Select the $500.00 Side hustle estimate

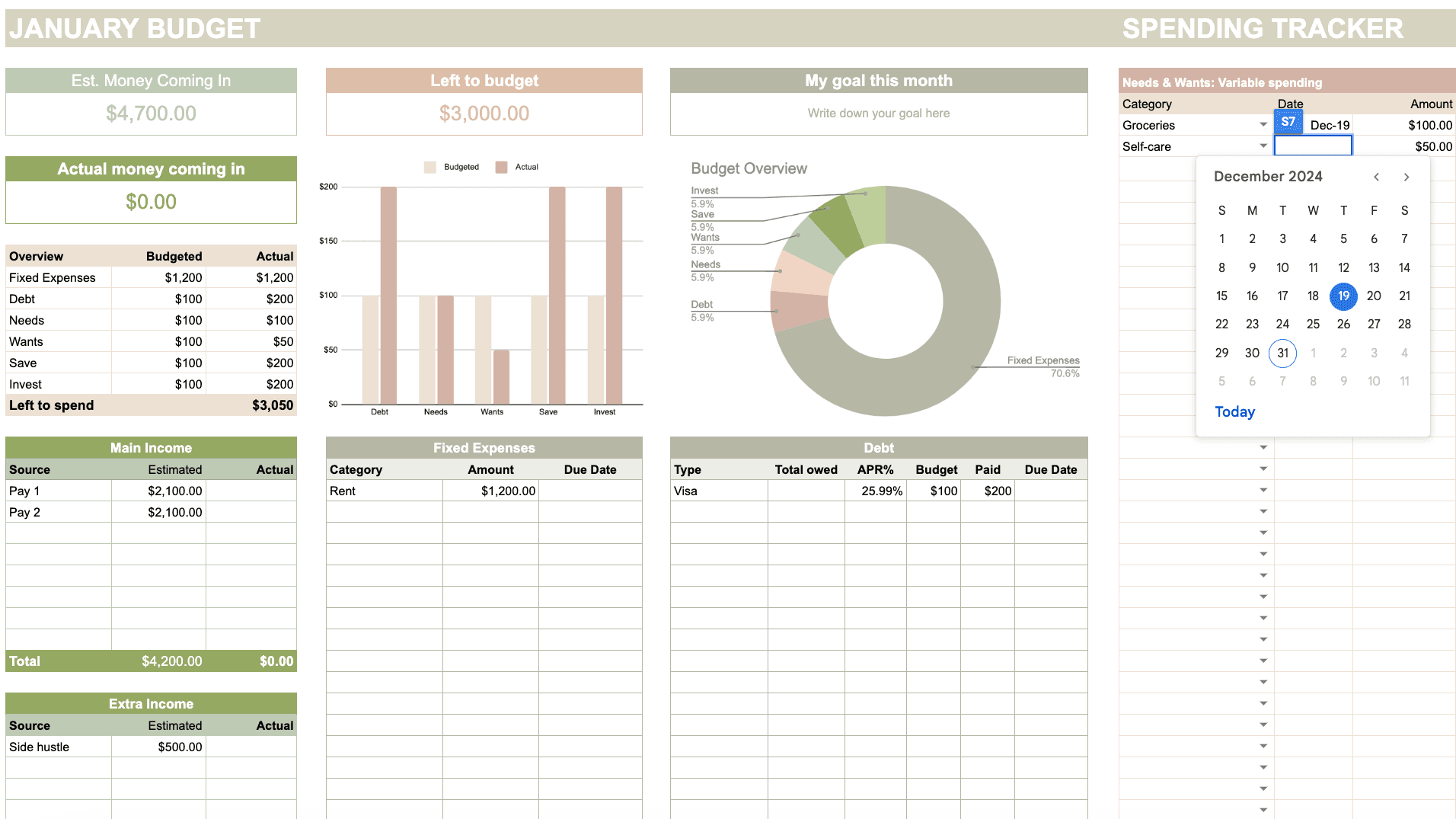[x=158, y=747]
